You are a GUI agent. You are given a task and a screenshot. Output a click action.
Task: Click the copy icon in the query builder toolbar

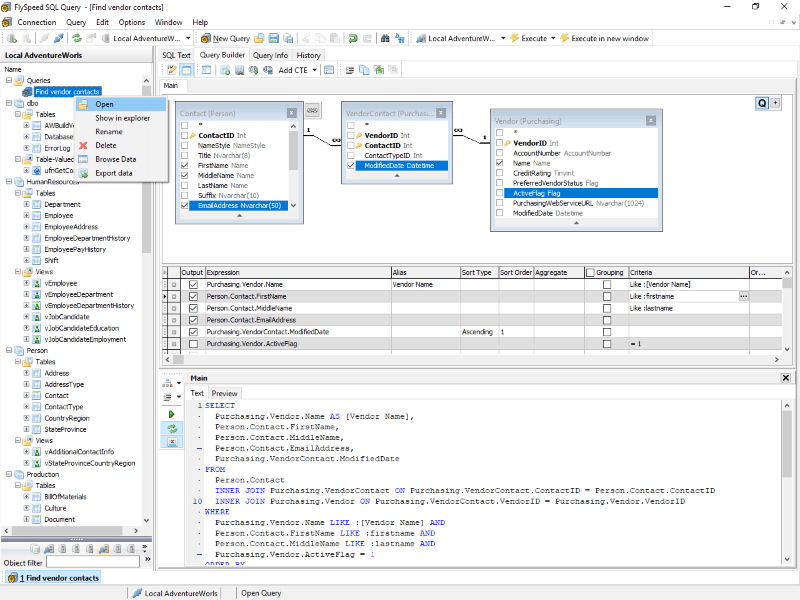tap(364, 68)
